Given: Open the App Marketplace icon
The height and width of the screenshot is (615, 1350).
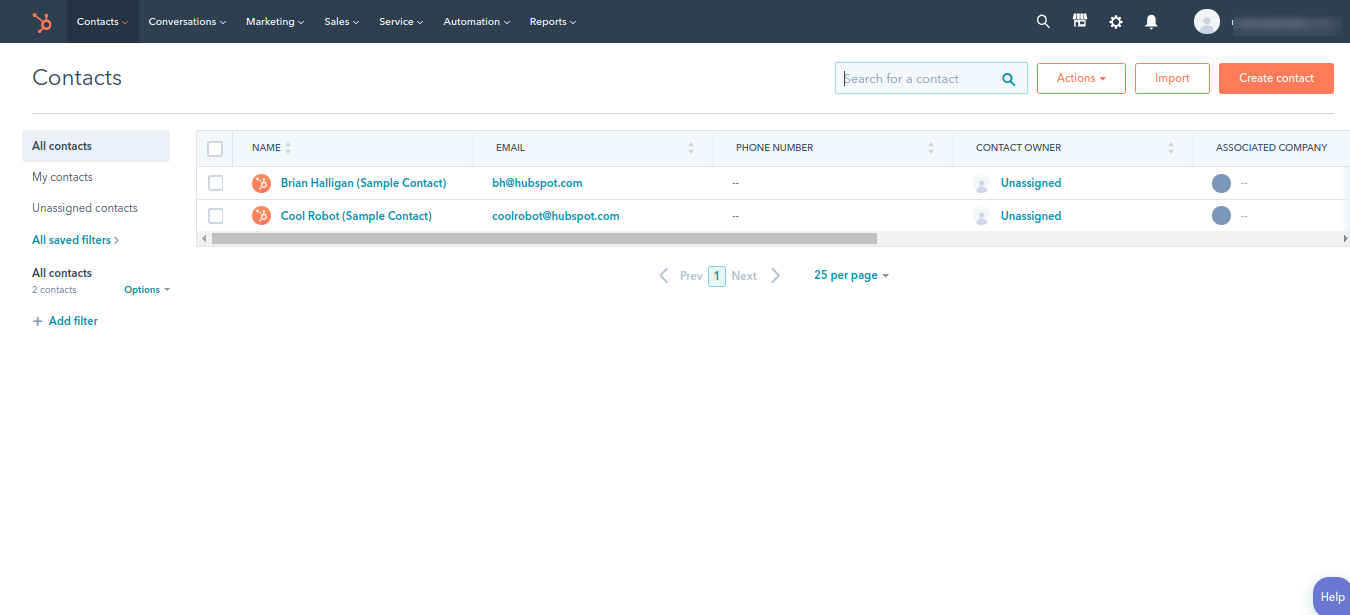Looking at the screenshot, I should (x=1079, y=21).
